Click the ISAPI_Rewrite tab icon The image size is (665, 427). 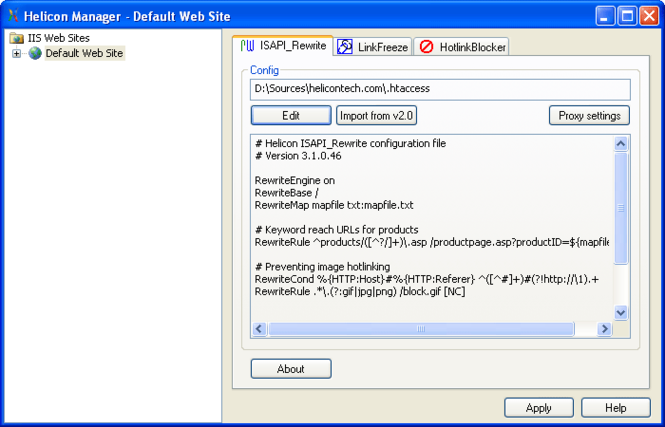point(247,45)
